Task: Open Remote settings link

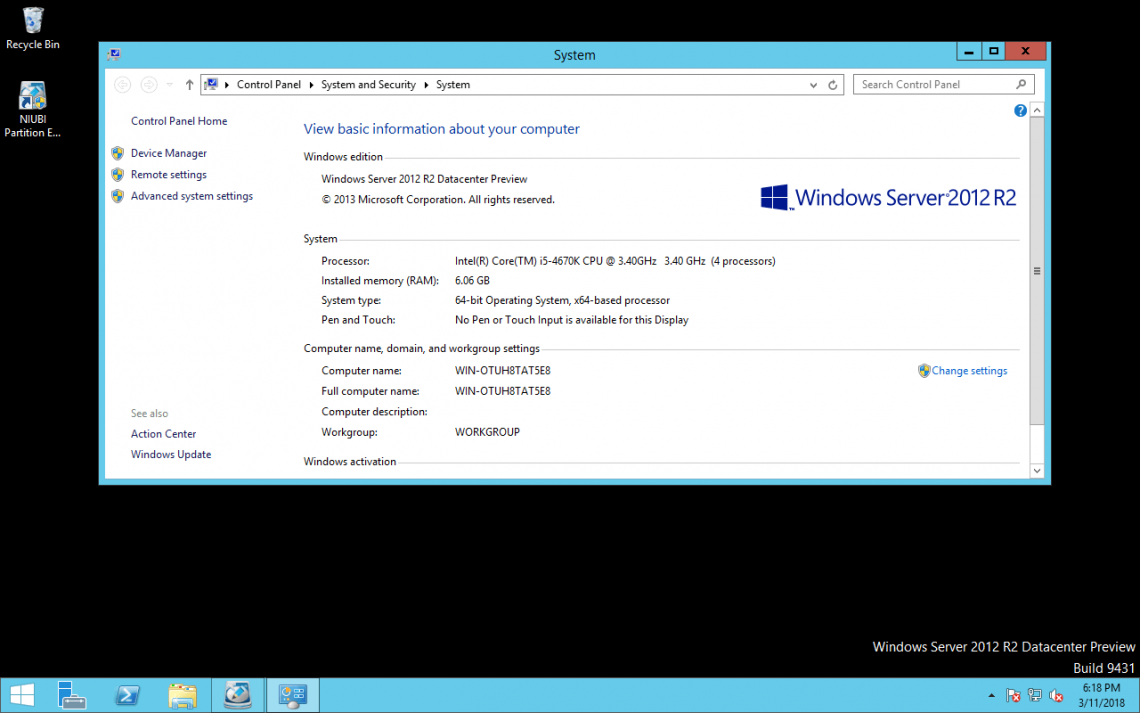Action: pos(169,174)
